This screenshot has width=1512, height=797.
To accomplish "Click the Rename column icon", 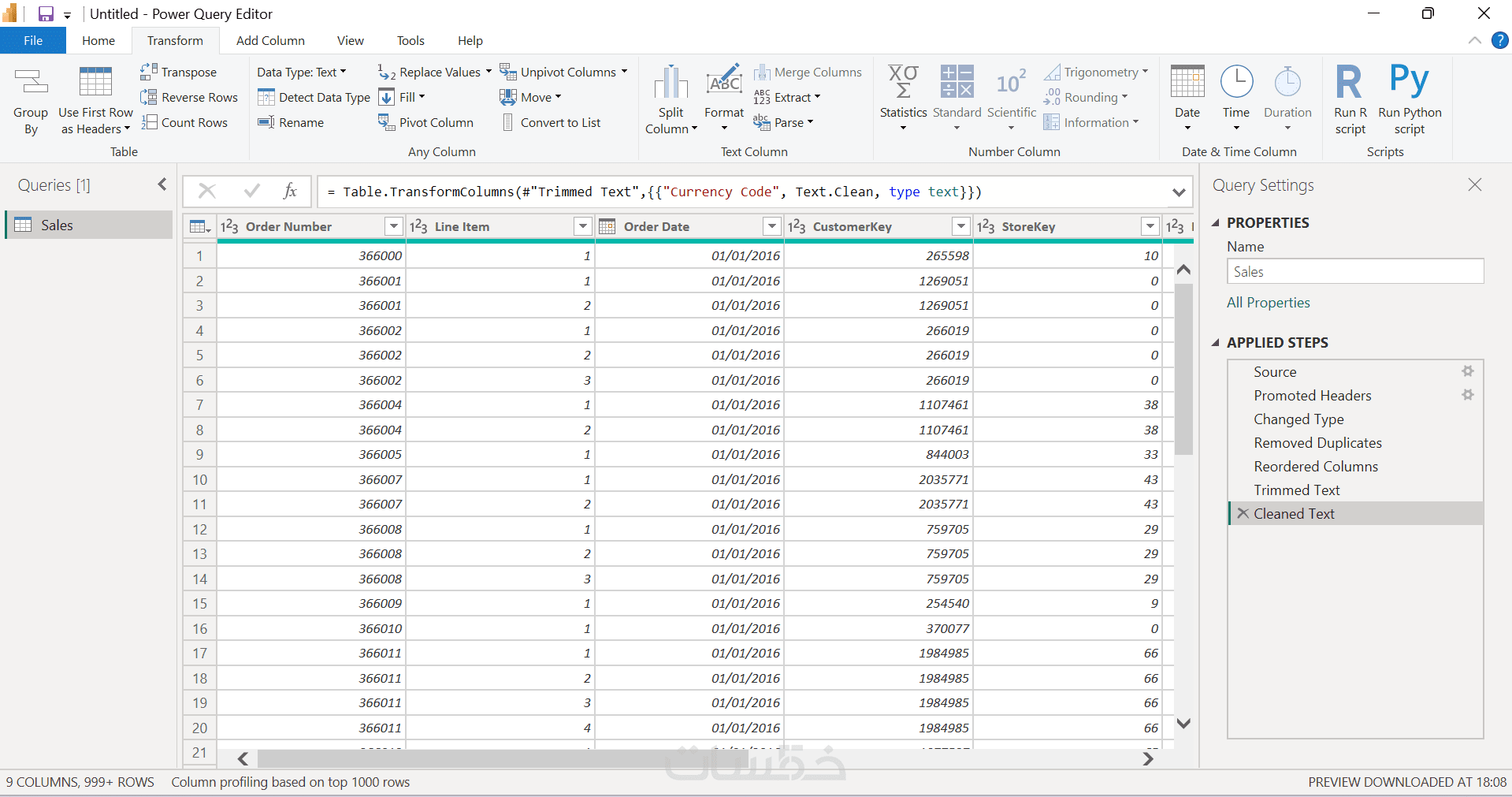I will coord(266,122).
